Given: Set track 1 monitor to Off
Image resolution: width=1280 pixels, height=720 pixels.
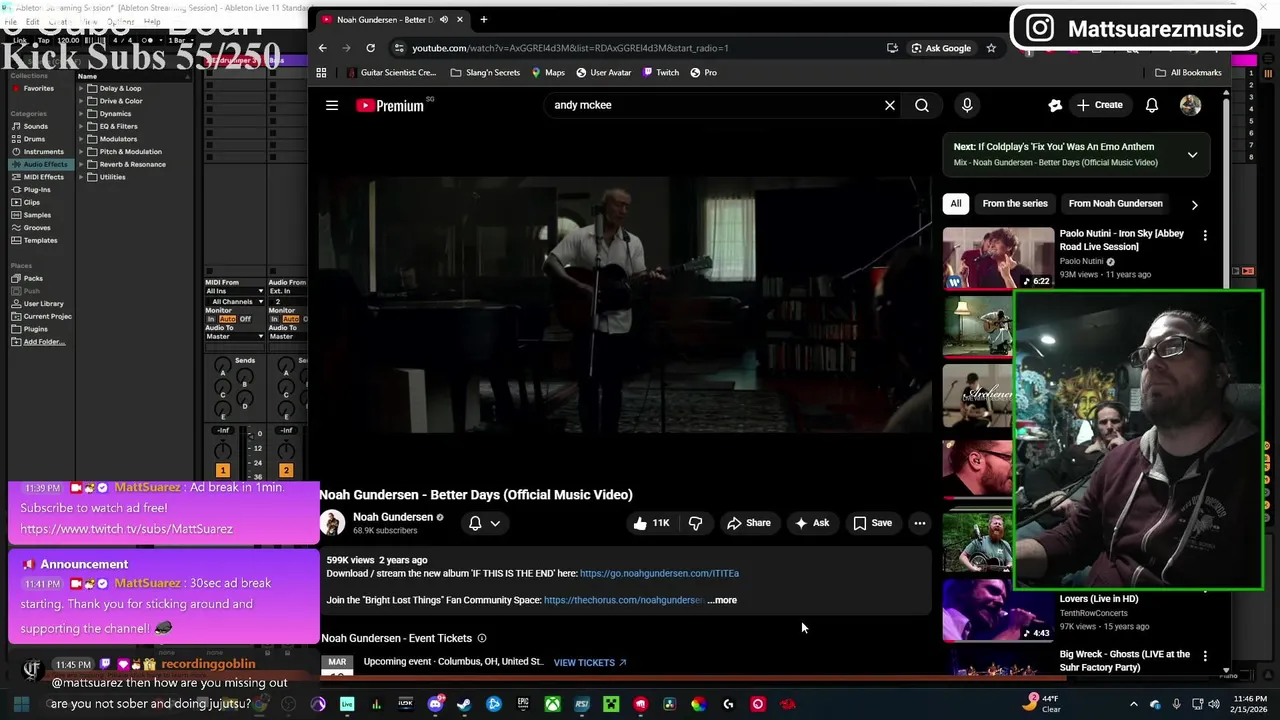Looking at the screenshot, I should (x=245, y=319).
